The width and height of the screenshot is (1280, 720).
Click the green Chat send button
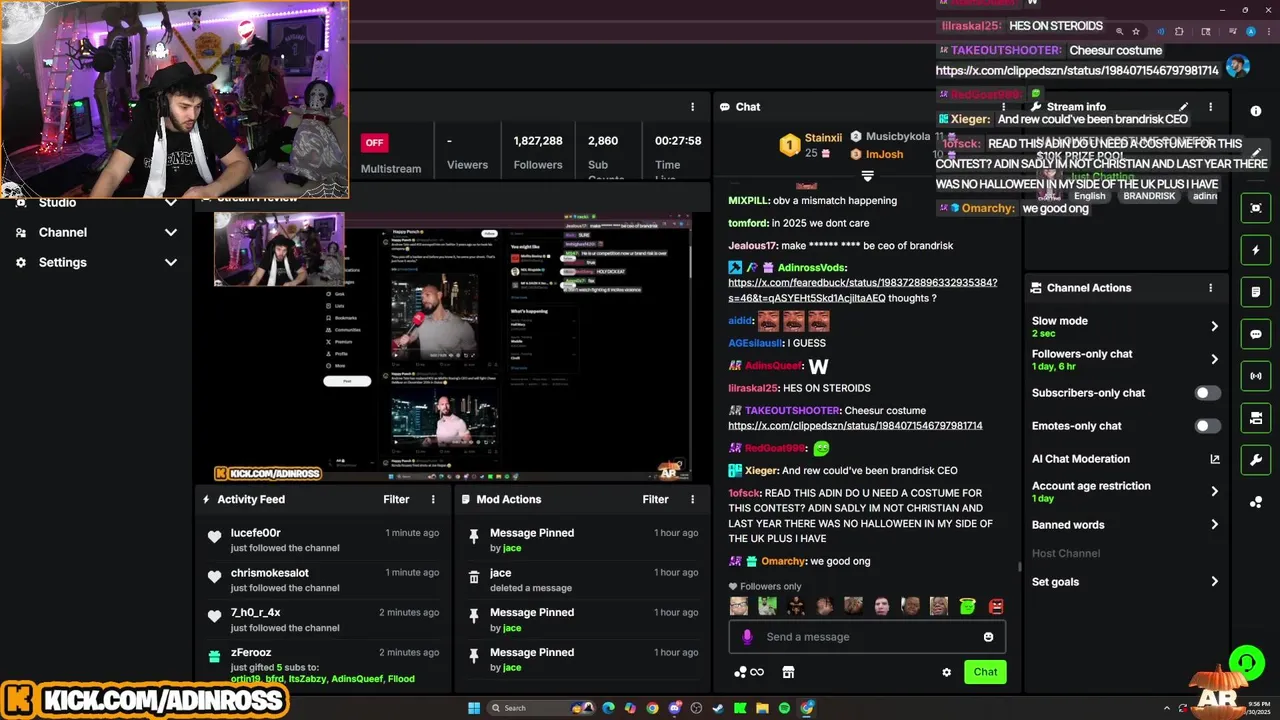(x=985, y=672)
